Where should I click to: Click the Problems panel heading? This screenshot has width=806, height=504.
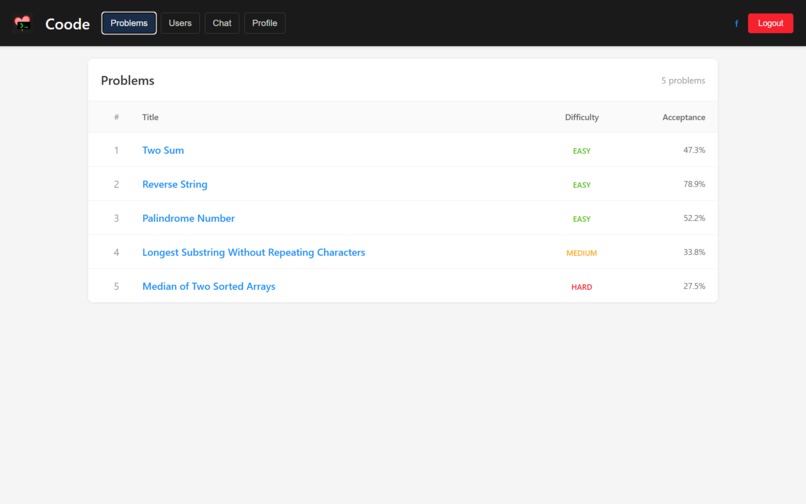127,81
